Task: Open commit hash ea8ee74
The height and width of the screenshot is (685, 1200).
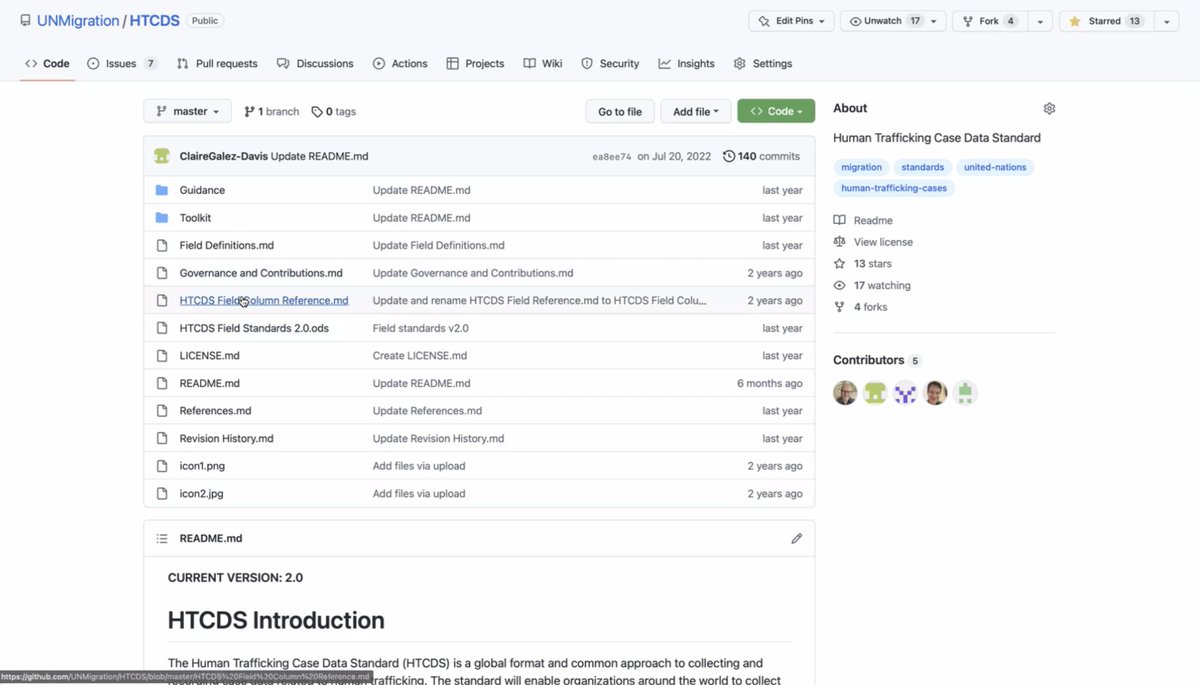Action: click(612, 157)
